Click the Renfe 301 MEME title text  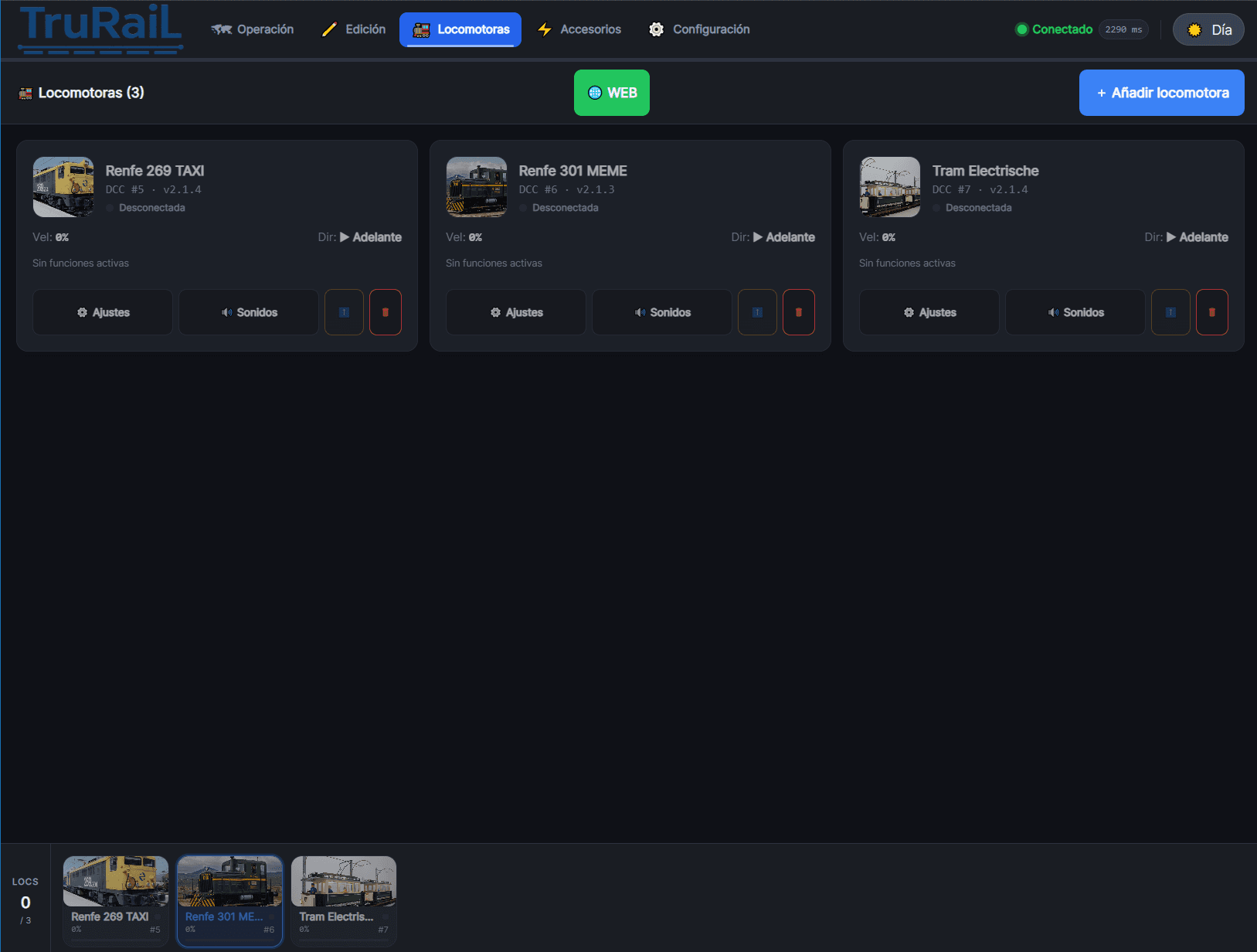tap(572, 171)
